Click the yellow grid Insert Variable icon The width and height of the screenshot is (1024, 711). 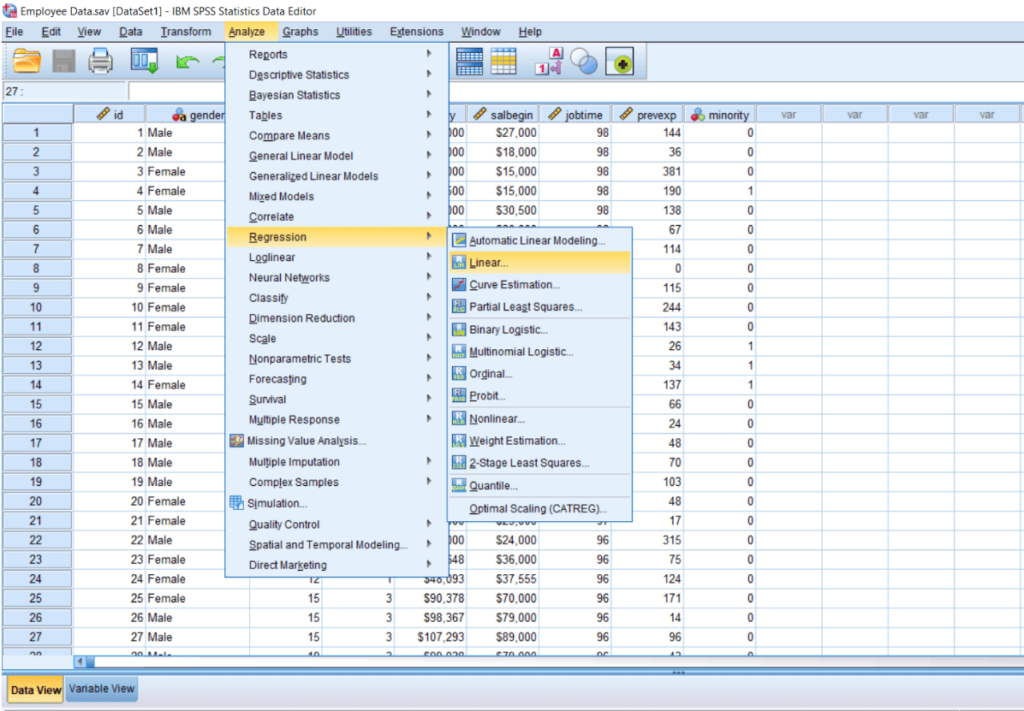(x=501, y=61)
